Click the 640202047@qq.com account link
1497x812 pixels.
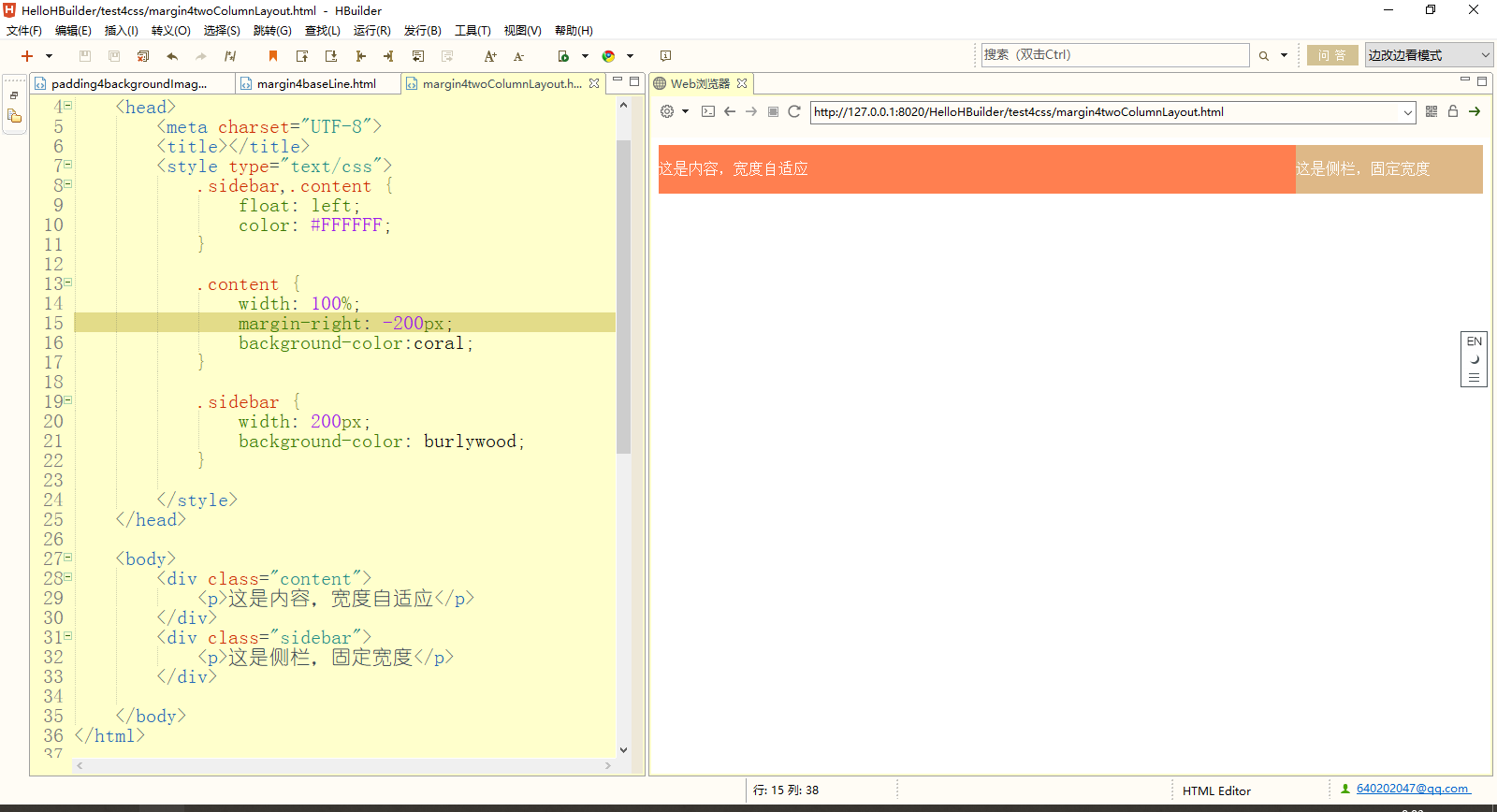tap(1413, 789)
